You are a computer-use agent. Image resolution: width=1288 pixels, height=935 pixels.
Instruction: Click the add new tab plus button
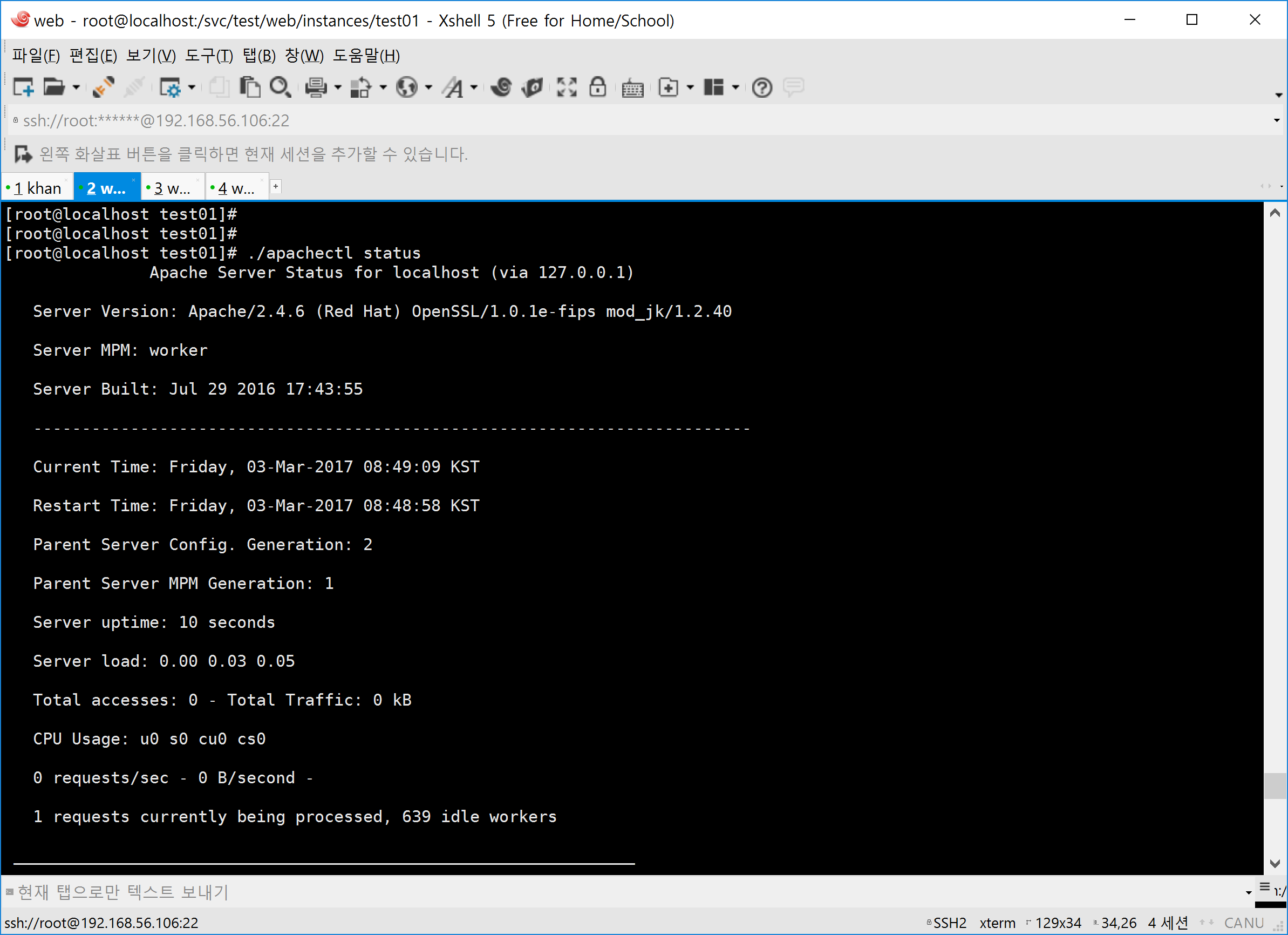coord(276,187)
